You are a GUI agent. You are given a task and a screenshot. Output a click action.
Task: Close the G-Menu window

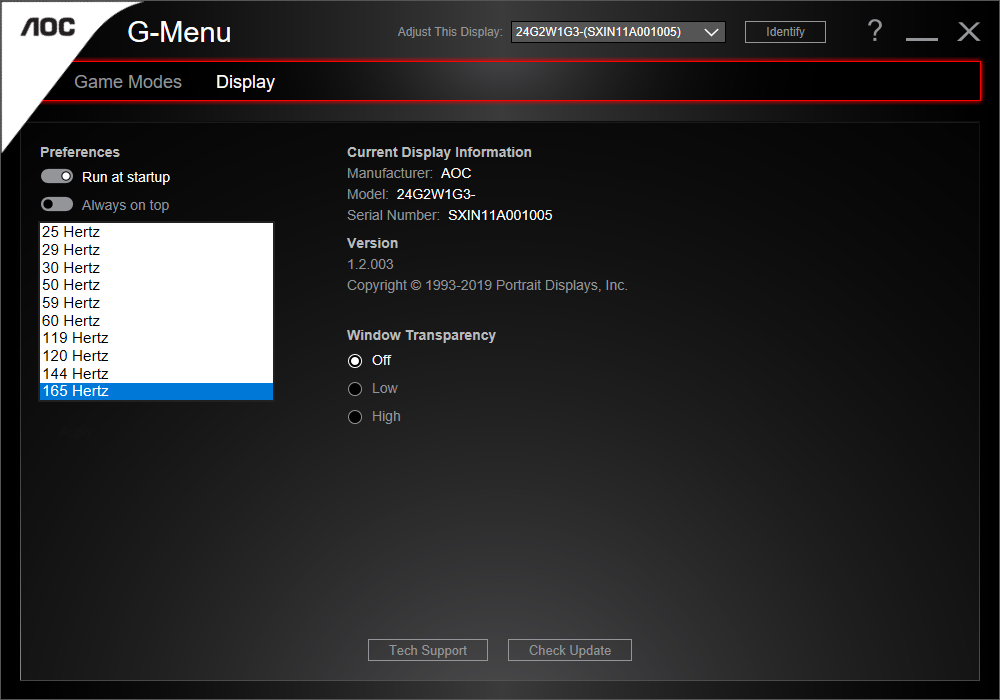pos(968,31)
